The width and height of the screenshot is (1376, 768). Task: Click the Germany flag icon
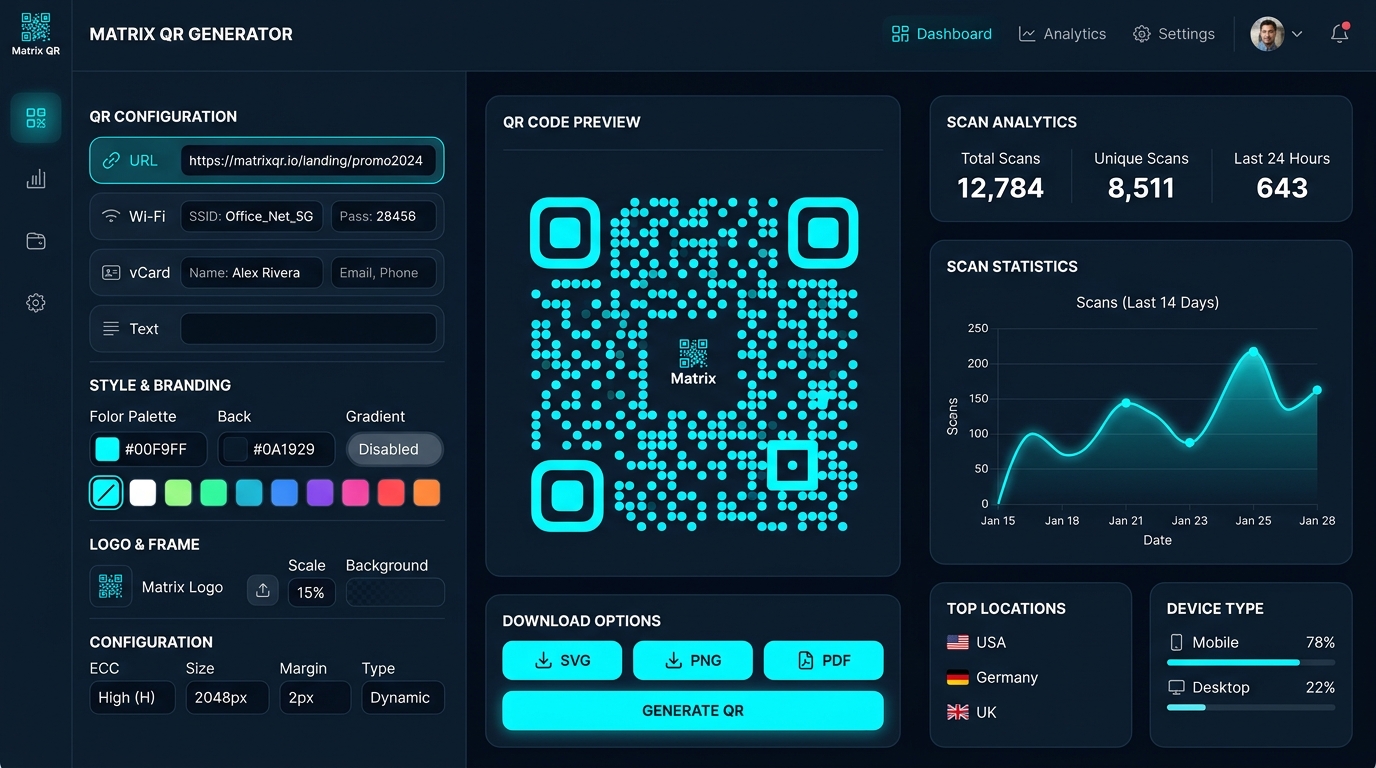[x=958, y=677]
